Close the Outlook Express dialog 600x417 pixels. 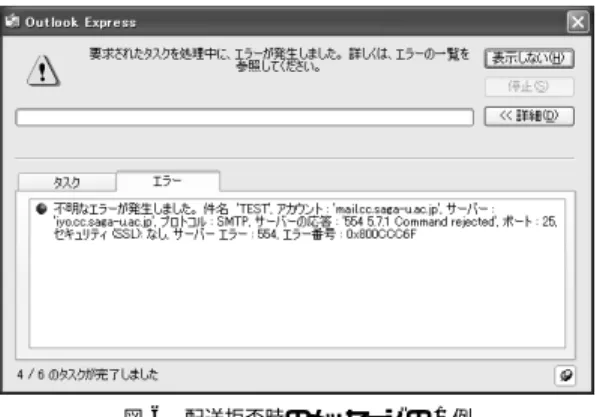[x=578, y=22]
